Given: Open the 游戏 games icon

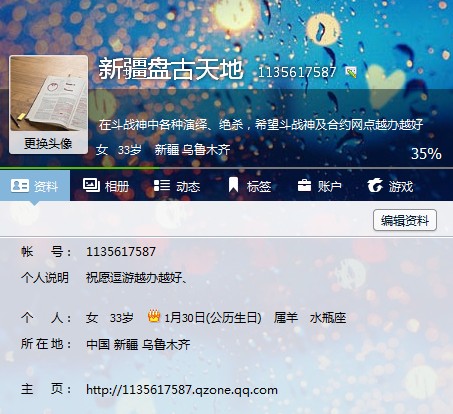Looking at the screenshot, I should tap(375, 186).
